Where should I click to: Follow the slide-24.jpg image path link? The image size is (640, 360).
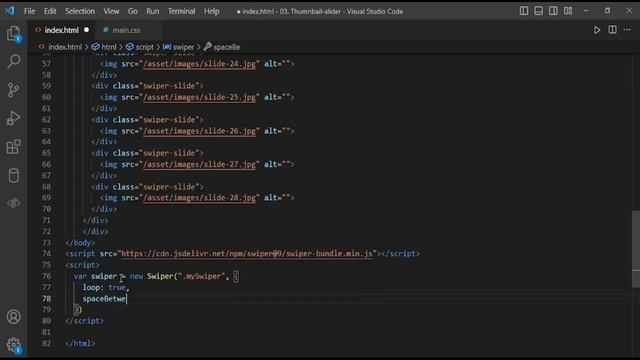tap(199, 64)
